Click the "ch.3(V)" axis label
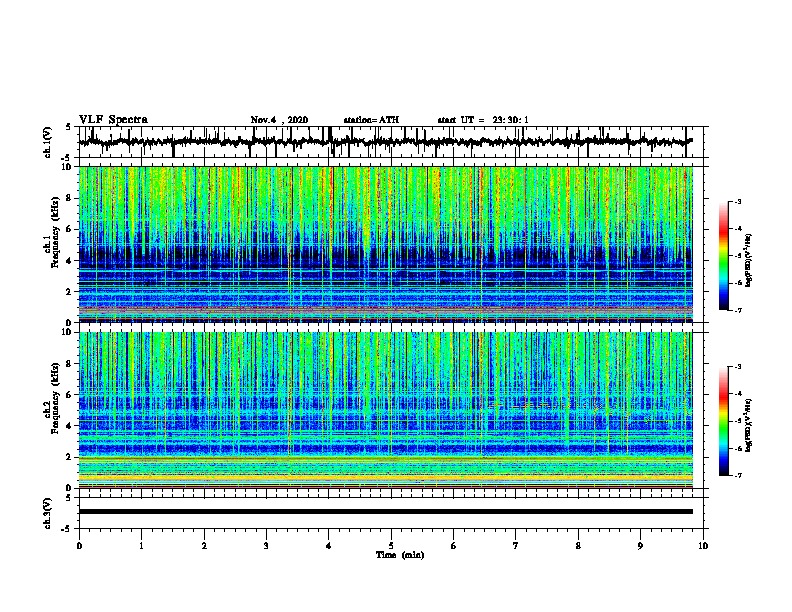 pyautogui.click(x=48, y=514)
